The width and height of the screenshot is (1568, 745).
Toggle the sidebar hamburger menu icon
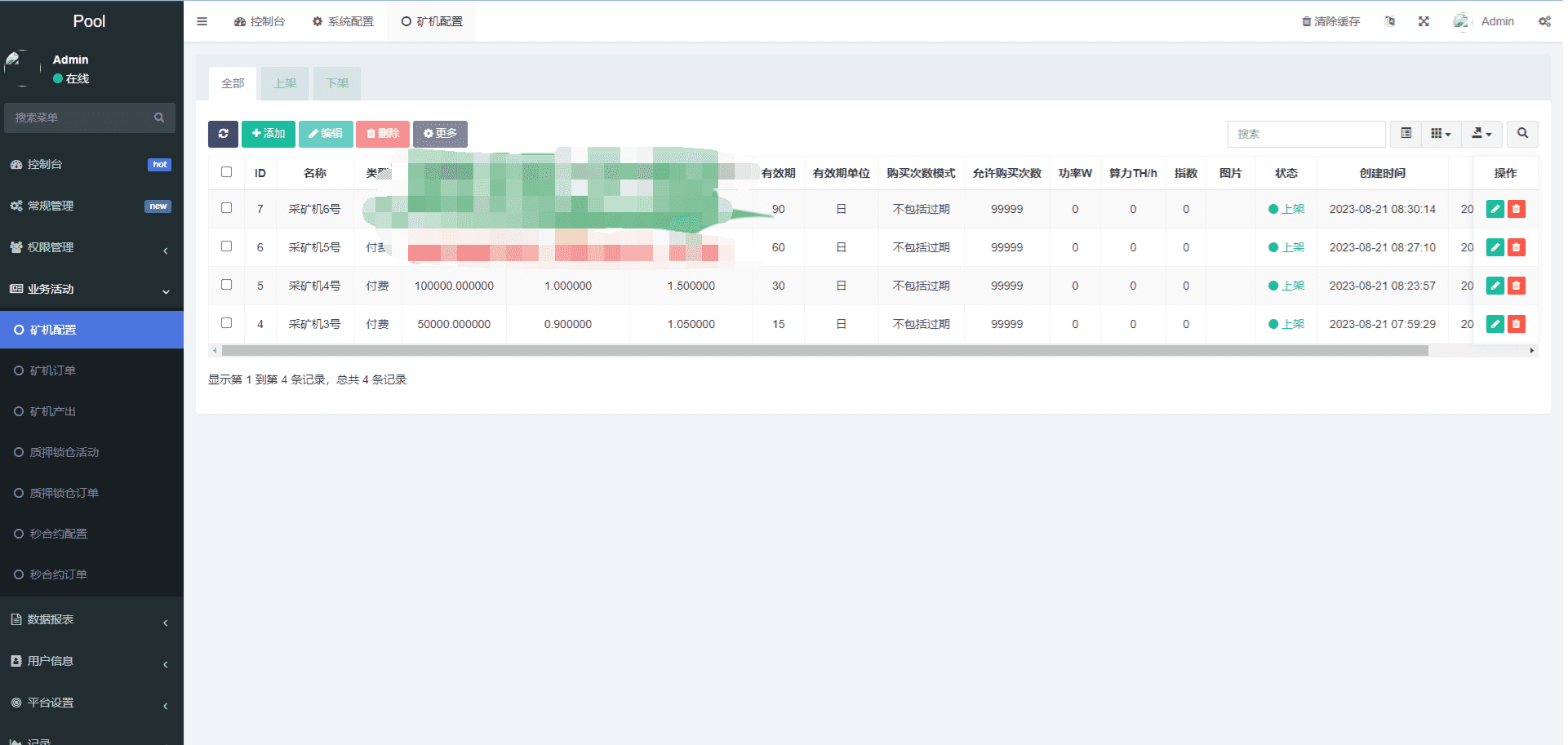tap(202, 21)
